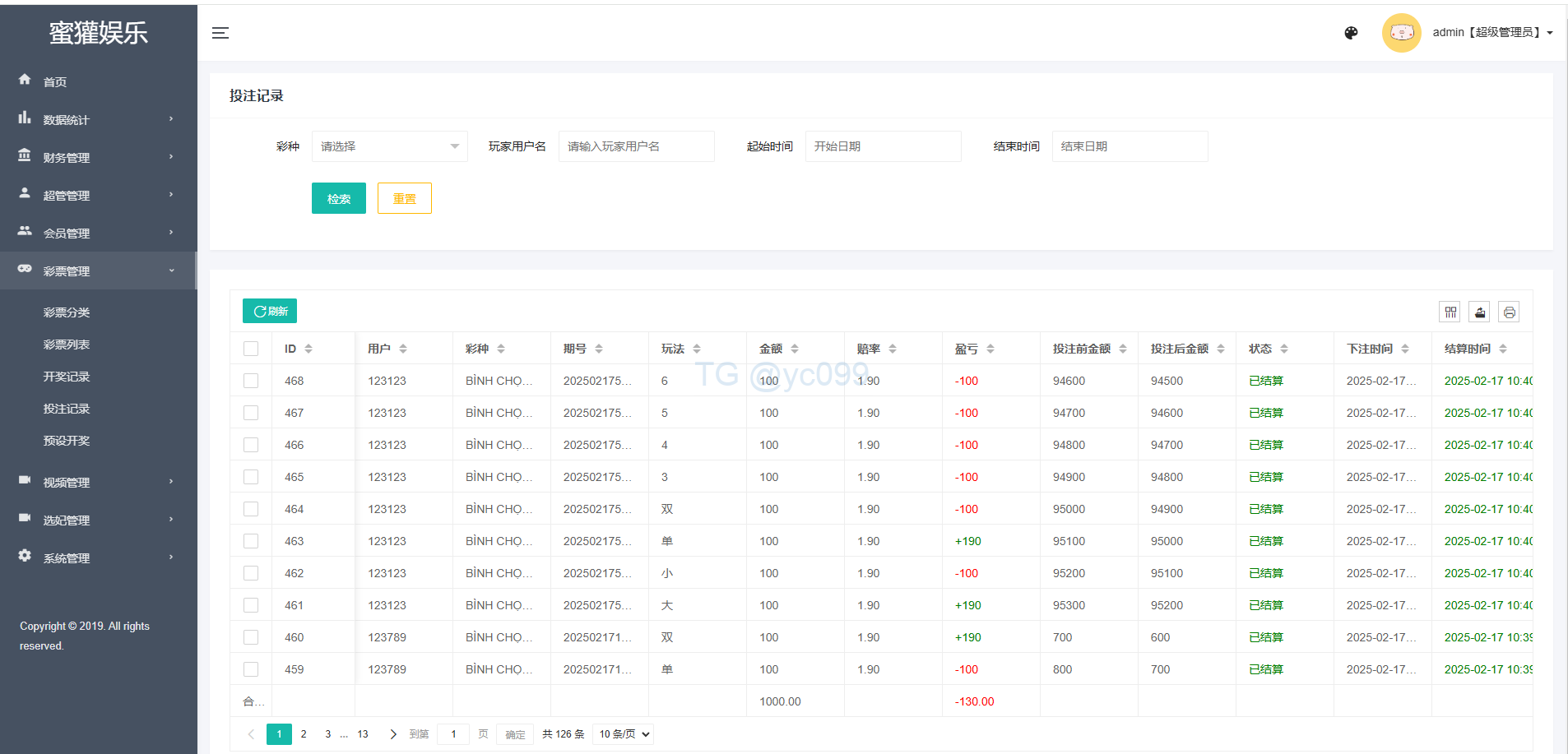Click the home icon in sidebar
The height and width of the screenshot is (754, 1568).
[25, 80]
